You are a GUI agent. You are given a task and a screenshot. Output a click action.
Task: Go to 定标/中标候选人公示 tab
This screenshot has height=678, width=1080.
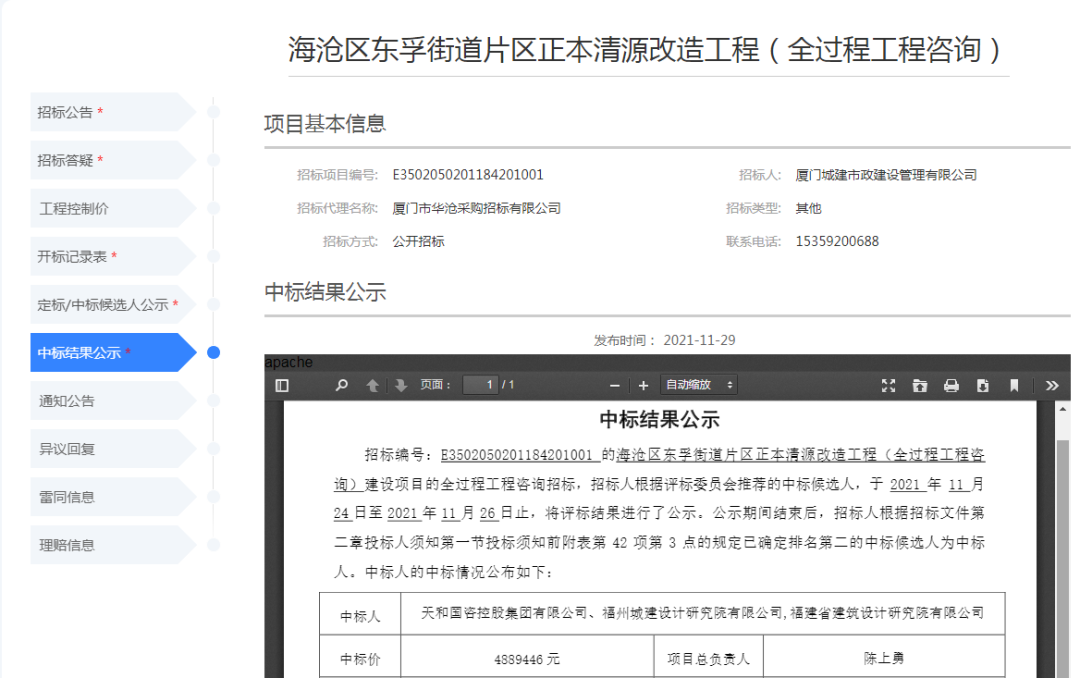[x=113, y=305]
